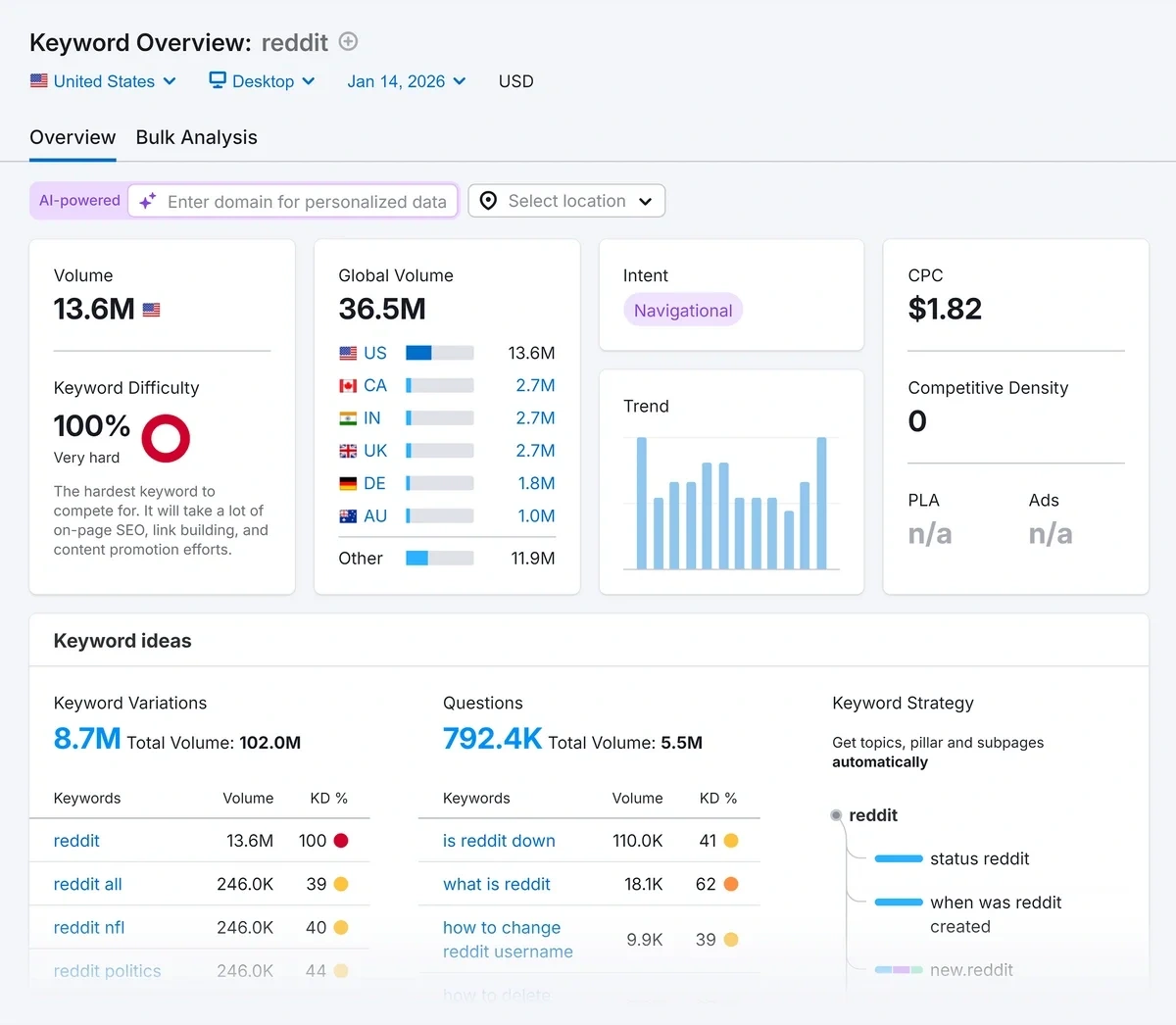Click the plus icon next to keyword reddit
This screenshot has height=1025, width=1176.
click(x=348, y=42)
